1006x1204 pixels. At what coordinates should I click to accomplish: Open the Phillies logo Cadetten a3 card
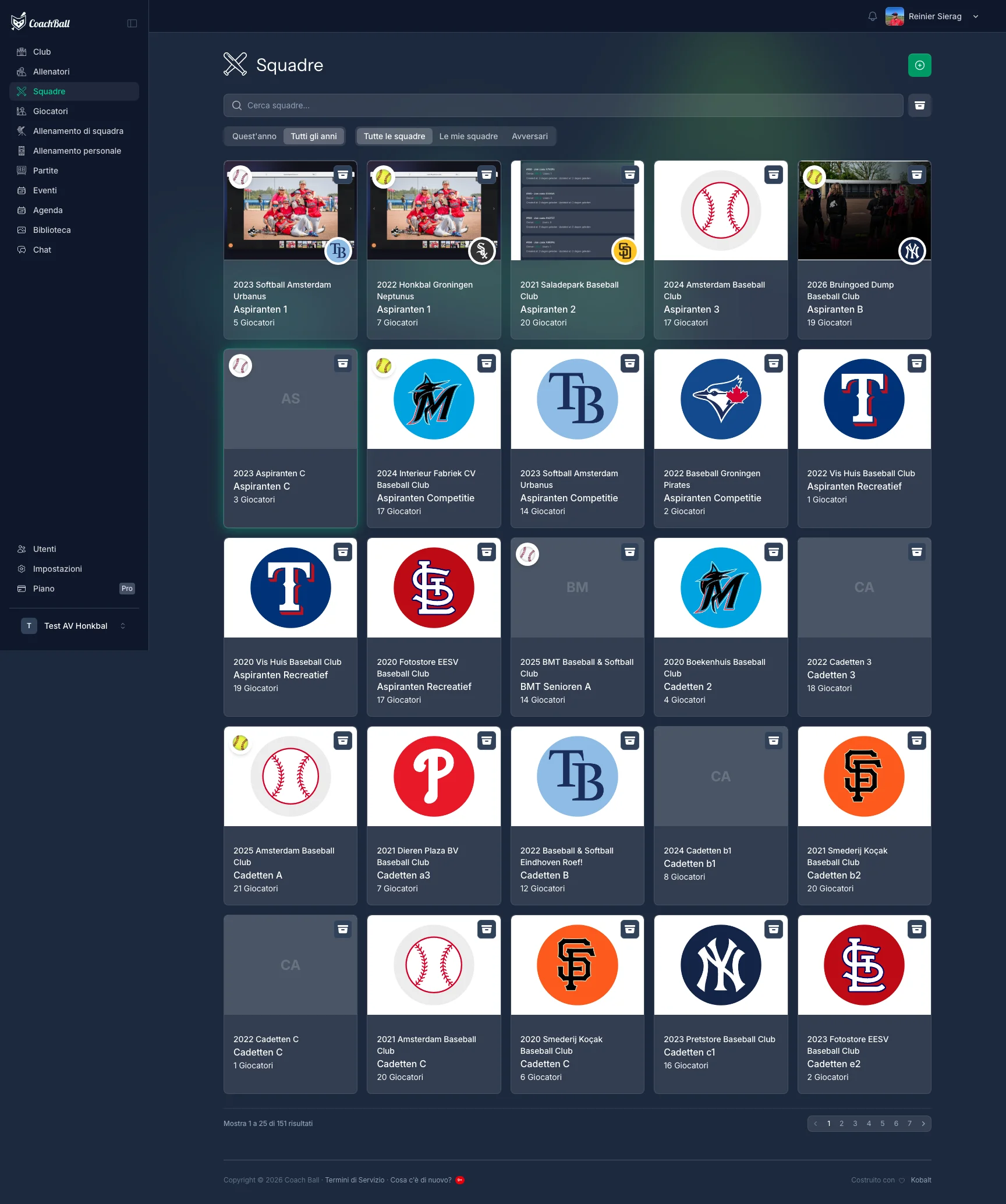(434, 777)
